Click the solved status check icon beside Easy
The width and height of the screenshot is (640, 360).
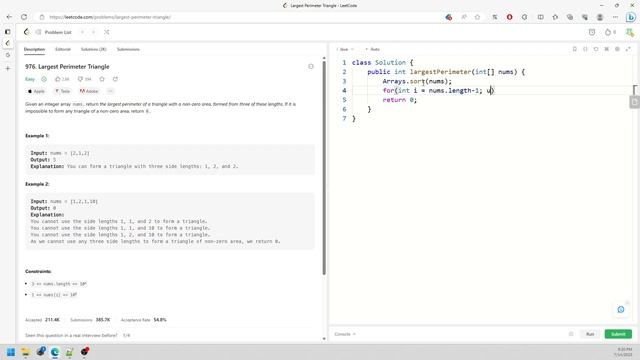coord(44,79)
